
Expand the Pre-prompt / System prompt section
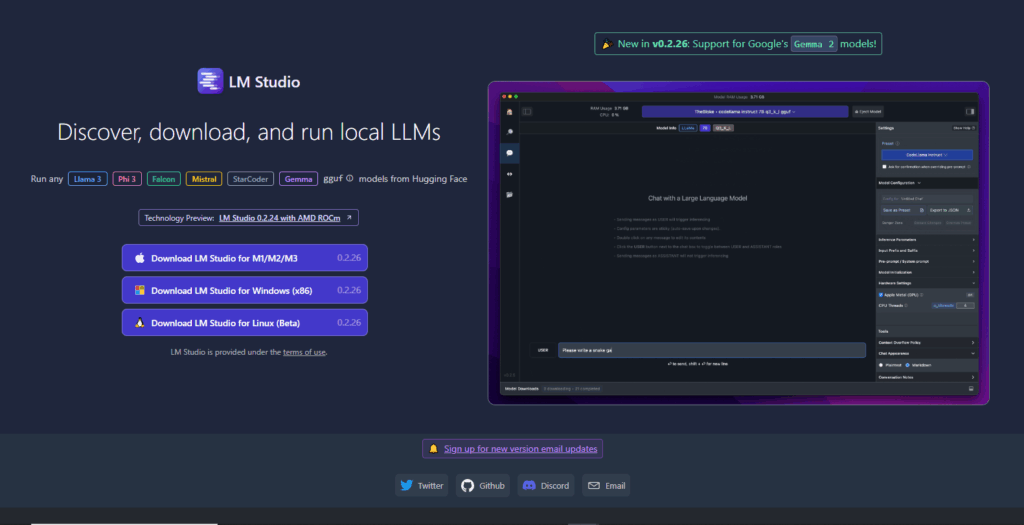[925, 261]
